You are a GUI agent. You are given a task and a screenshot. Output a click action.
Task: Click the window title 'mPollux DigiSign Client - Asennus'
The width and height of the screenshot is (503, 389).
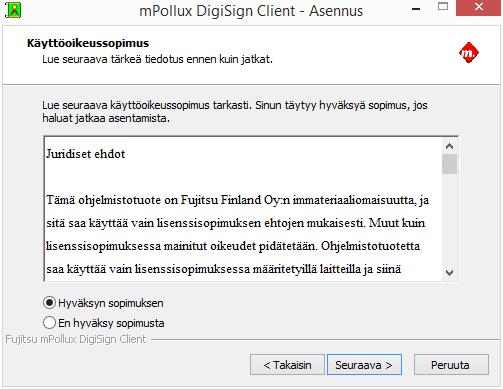pos(251,11)
